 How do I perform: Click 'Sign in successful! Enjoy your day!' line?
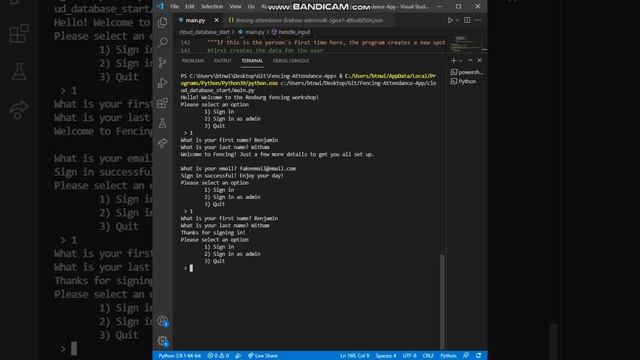click(x=232, y=176)
